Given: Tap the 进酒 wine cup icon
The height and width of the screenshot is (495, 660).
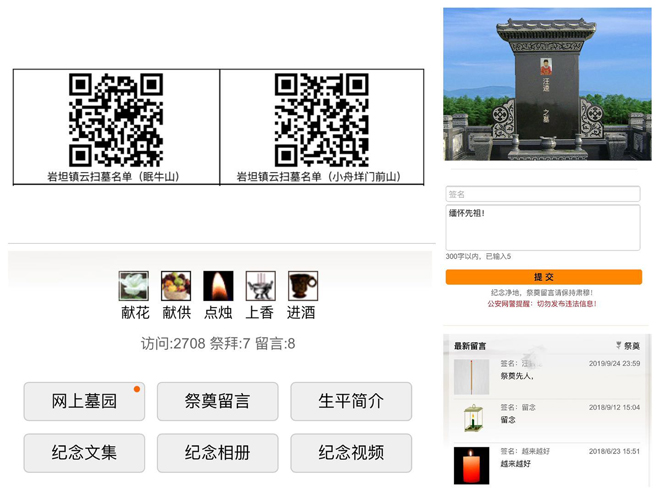Looking at the screenshot, I should click(x=303, y=285).
